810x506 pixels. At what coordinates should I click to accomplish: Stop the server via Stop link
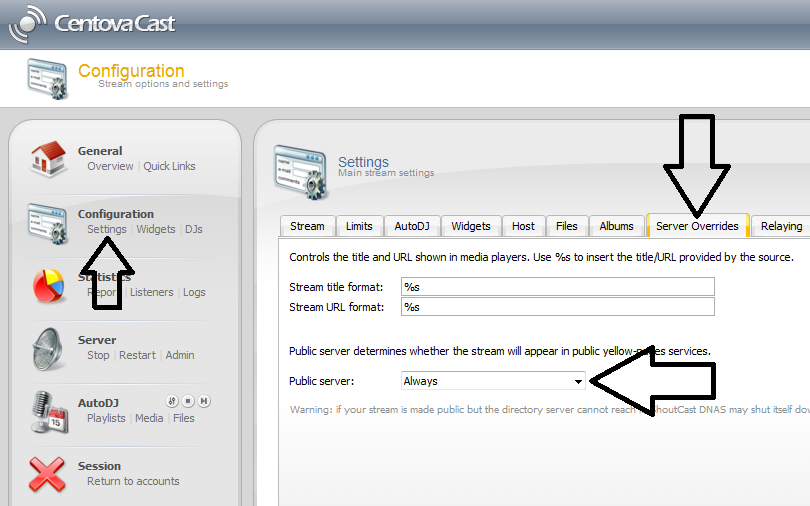coord(98,355)
